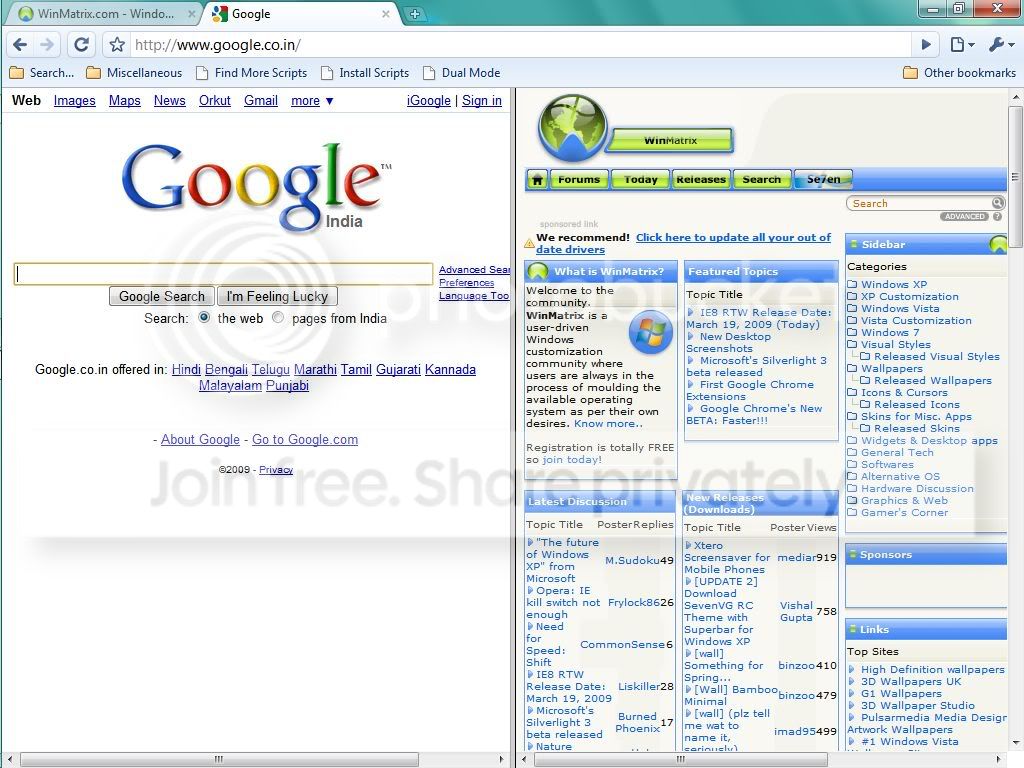Open Windows 7 category folder
The height and width of the screenshot is (768, 1024).
click(883, 332)
